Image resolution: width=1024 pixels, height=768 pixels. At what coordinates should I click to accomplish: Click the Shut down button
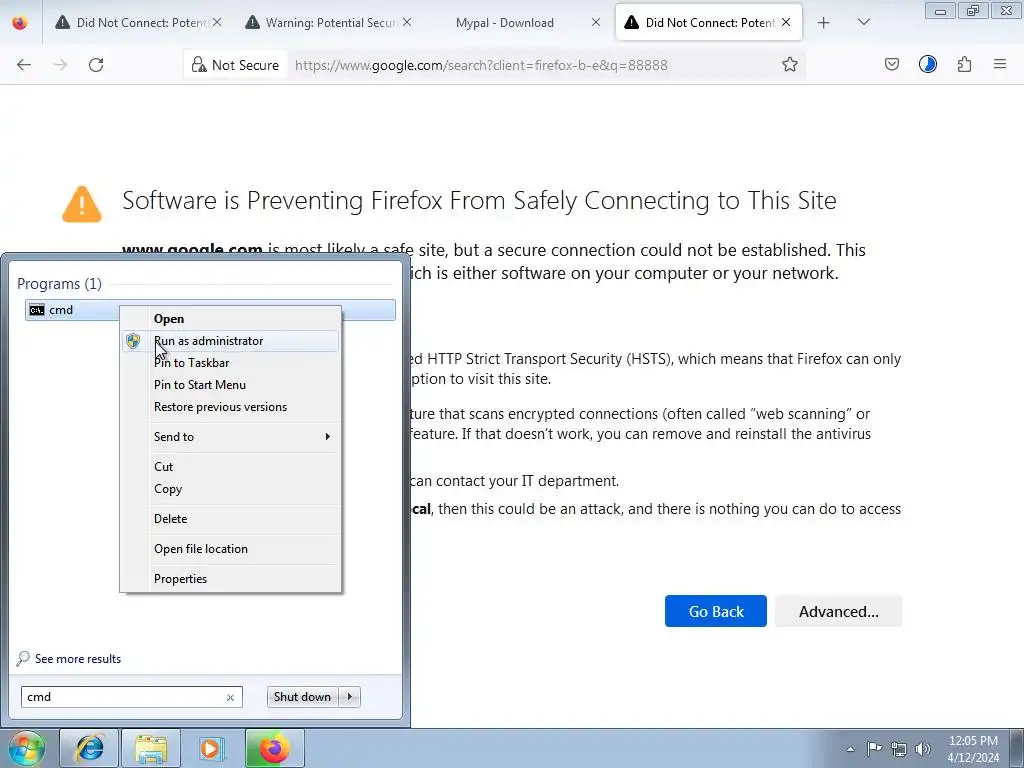(x=302, y=697)
